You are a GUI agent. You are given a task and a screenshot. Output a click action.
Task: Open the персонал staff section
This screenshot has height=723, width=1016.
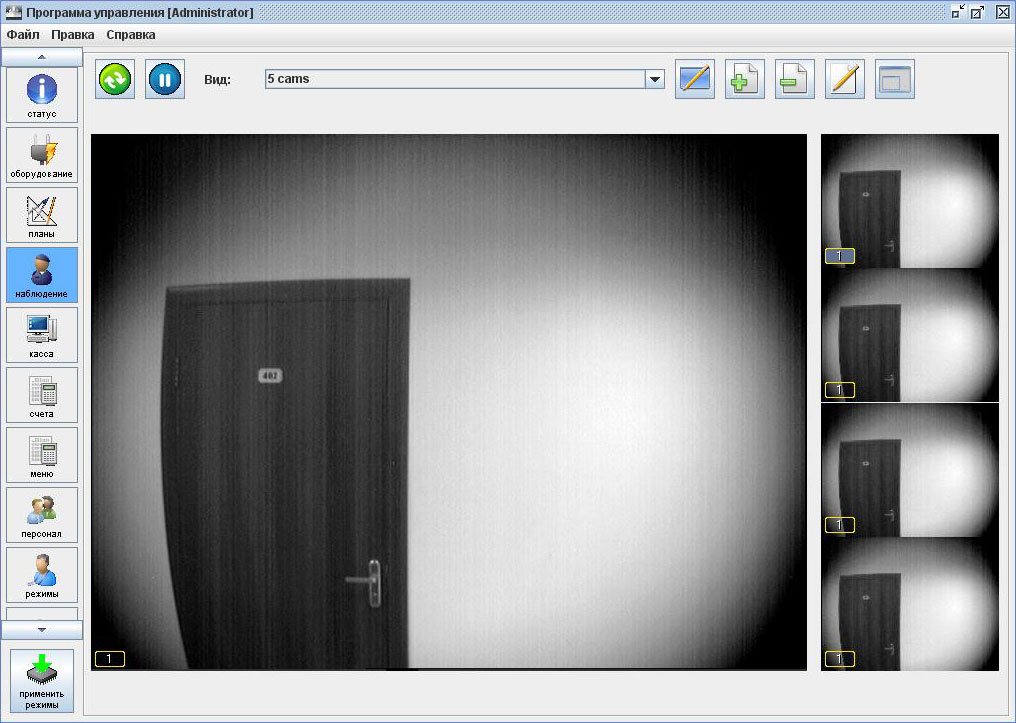[41, 515]
